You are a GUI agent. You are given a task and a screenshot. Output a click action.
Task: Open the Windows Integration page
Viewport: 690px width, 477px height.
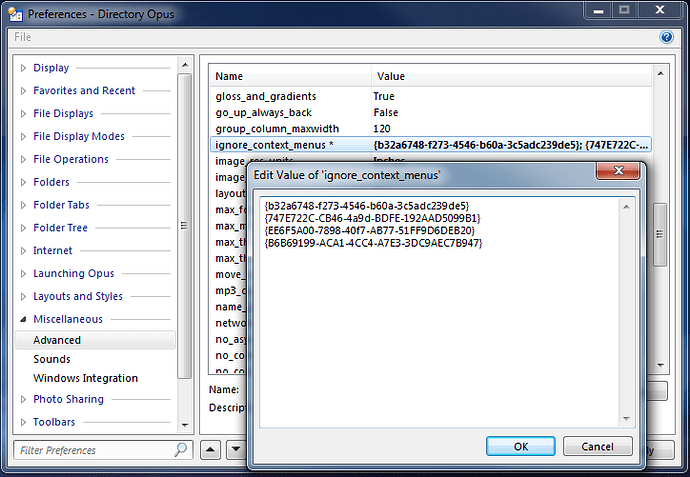coord(85,378)
